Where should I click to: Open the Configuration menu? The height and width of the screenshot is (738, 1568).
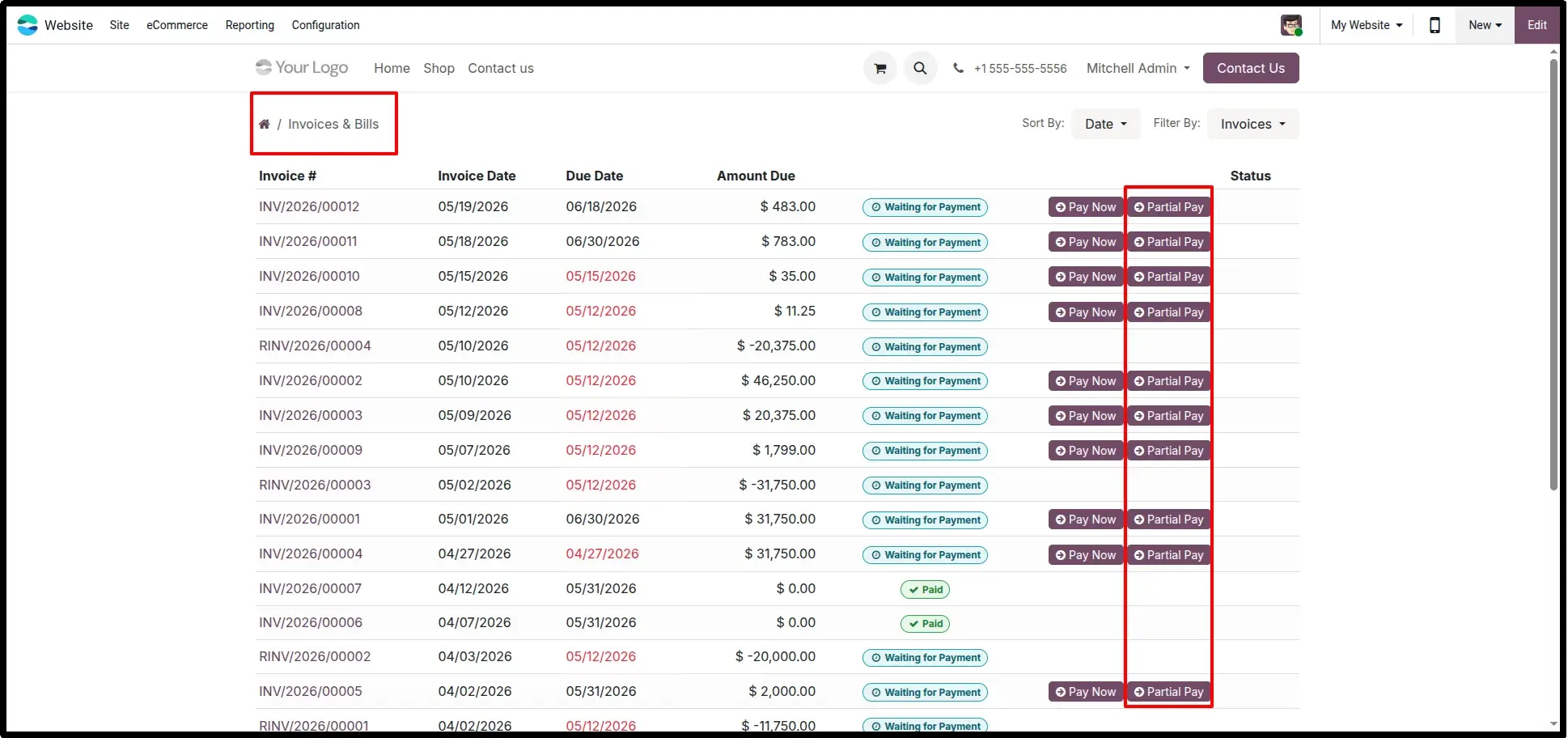(326, 25)
